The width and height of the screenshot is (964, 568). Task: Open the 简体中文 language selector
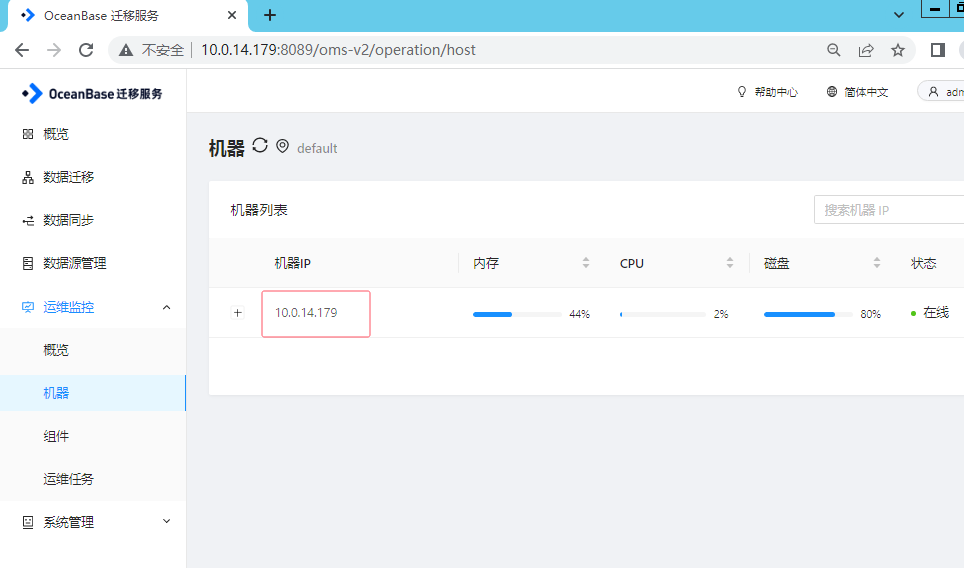tap(866, 92)
